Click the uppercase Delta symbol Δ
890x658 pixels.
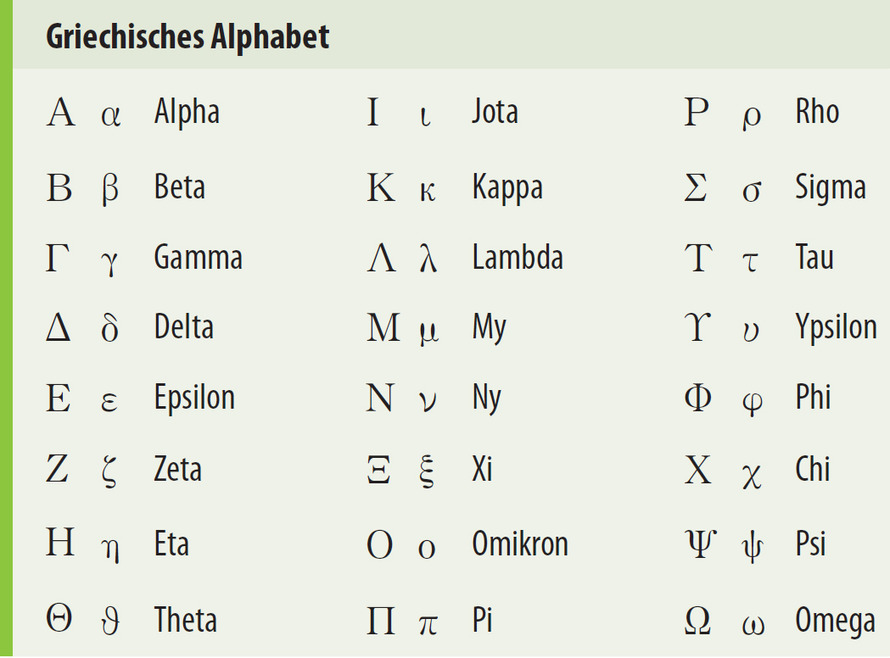point(58,328)
